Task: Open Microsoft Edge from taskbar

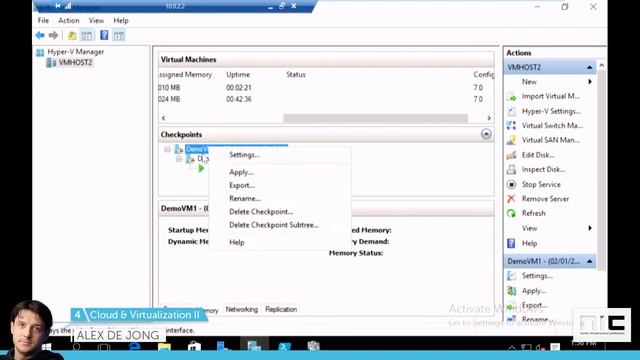Action: (134, 347)
